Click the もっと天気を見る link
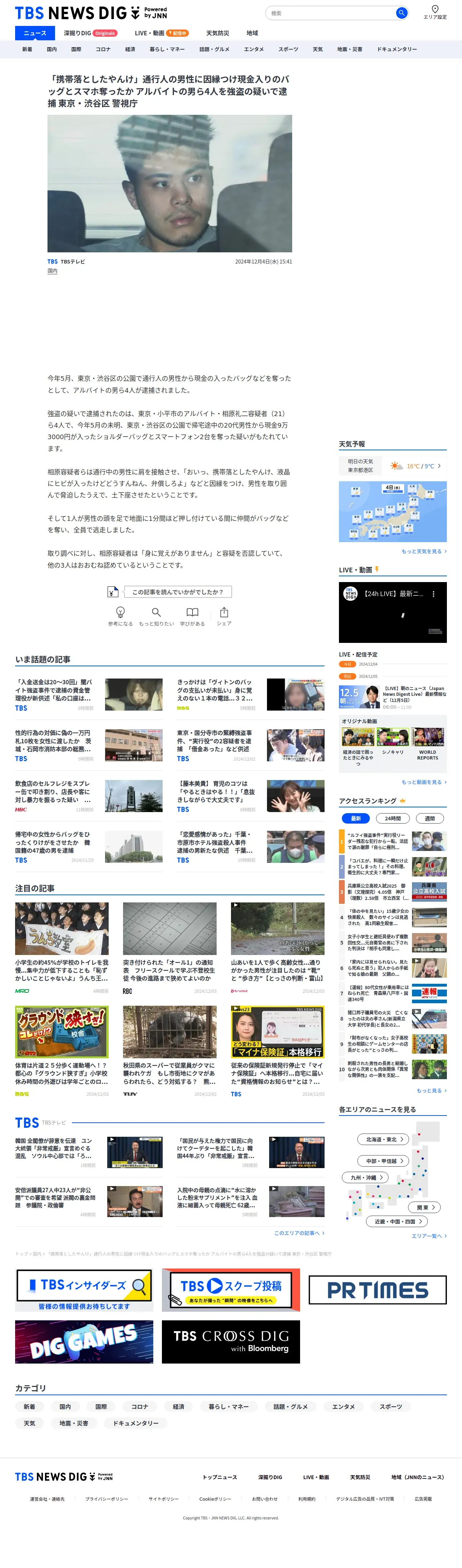This screenshot has width=462, height=1568. 423,551
